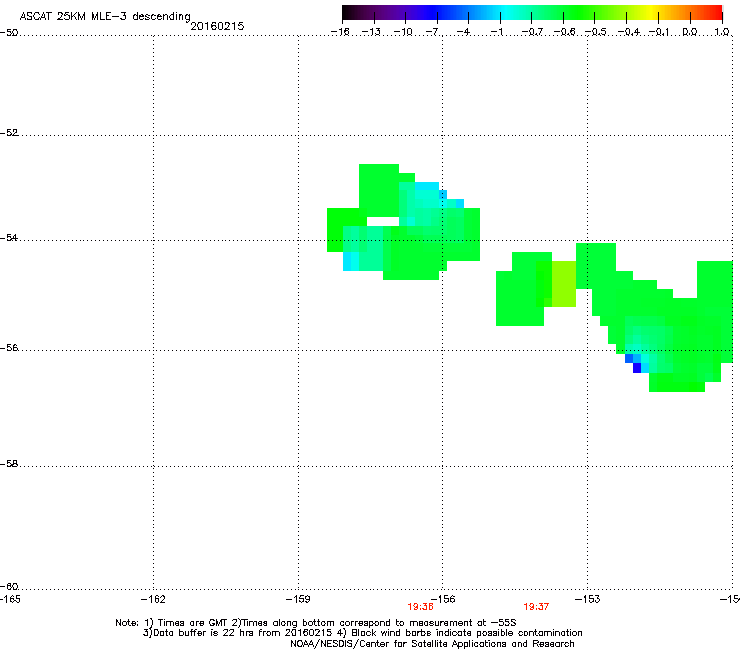Screen dimensions: 740x650
Task: Click the latitude label -60
Action: (9, 587)
